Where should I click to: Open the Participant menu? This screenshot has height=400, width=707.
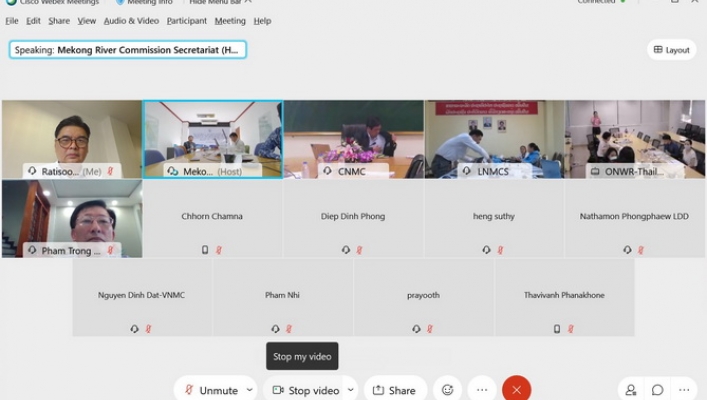[187, 21]
